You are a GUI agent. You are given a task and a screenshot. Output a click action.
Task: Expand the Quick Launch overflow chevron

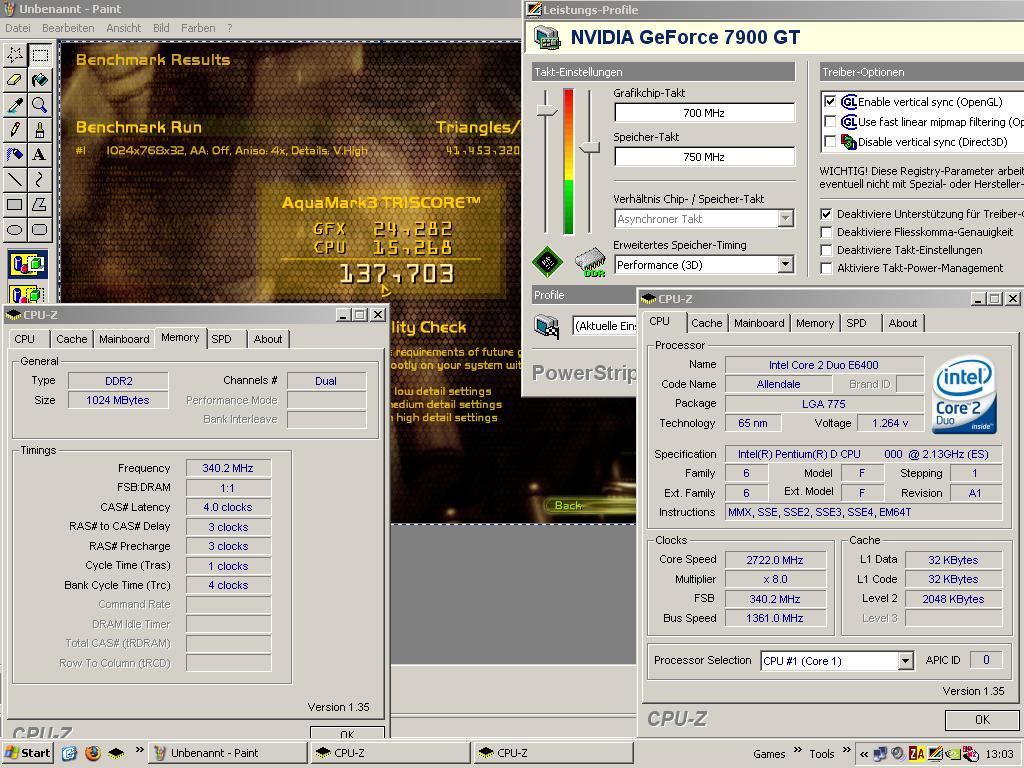click(139, 750)
